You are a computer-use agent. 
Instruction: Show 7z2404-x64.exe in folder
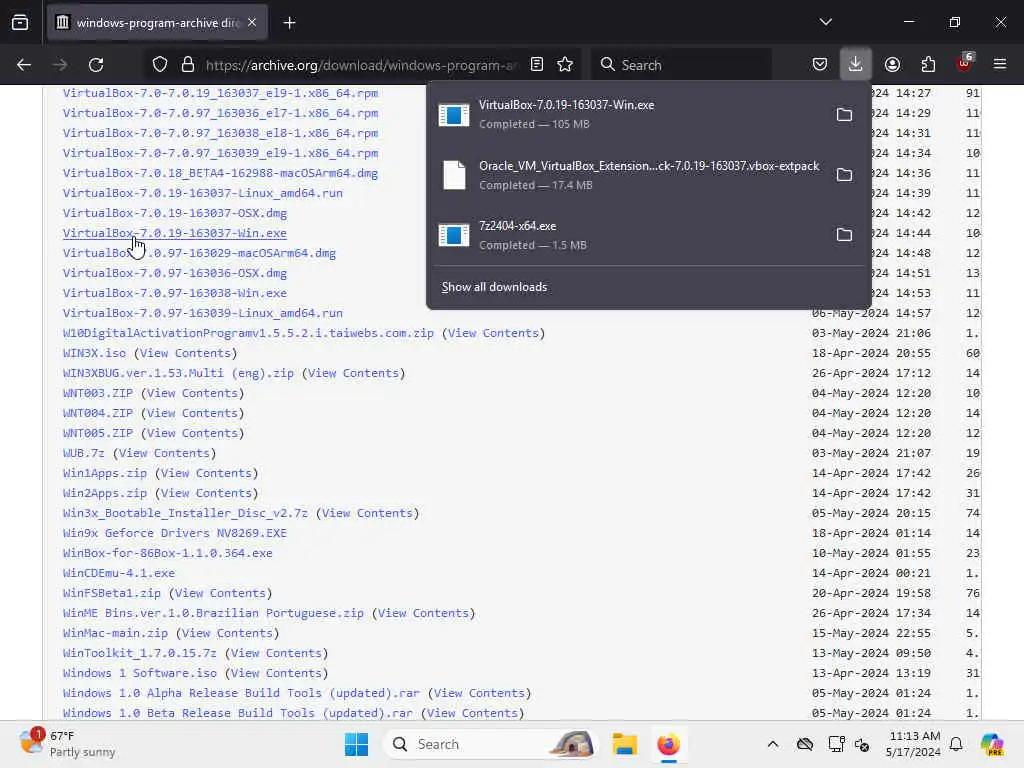844,235
